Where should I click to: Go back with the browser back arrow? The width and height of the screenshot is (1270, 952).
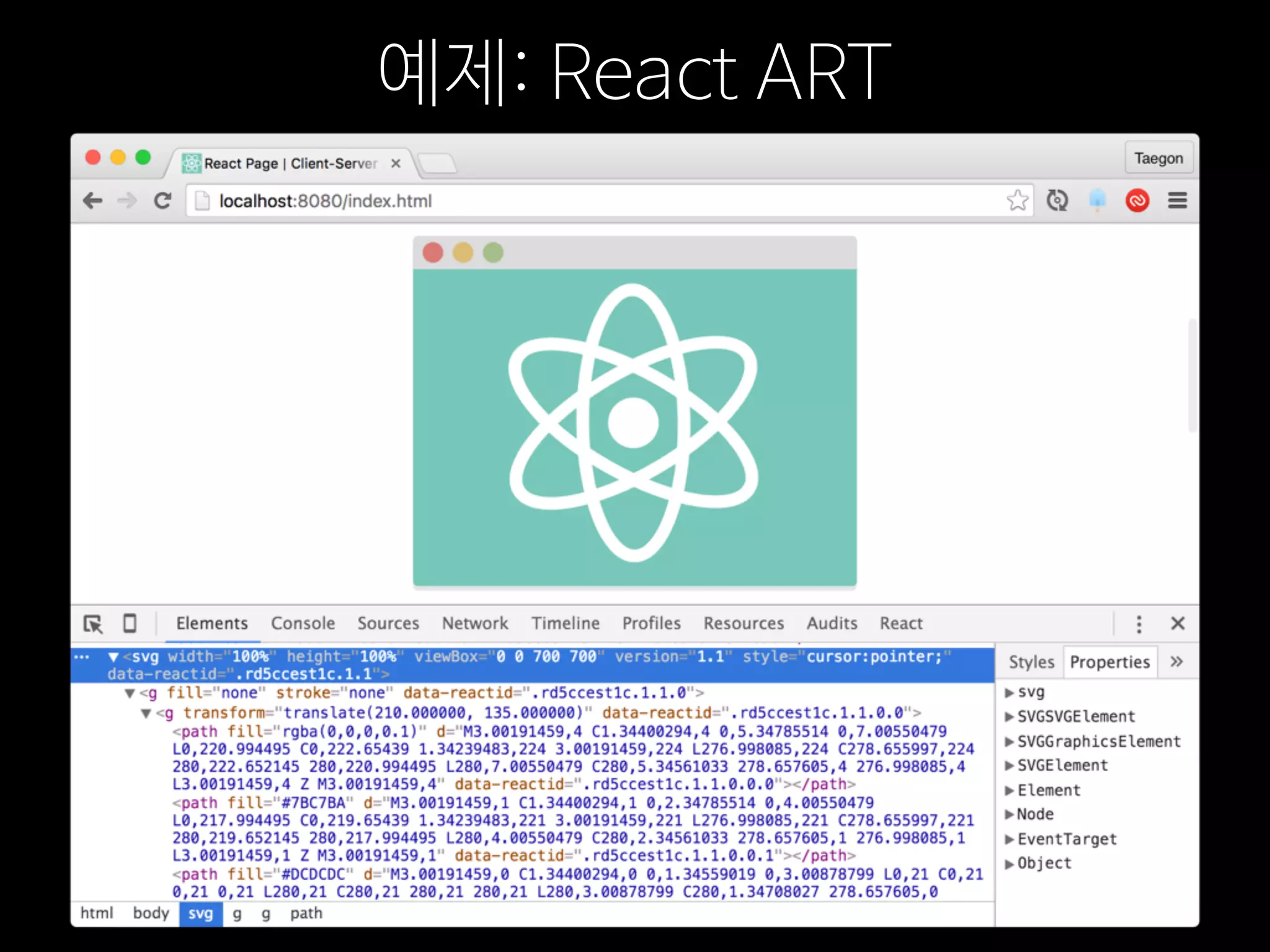tap(93, 201)
